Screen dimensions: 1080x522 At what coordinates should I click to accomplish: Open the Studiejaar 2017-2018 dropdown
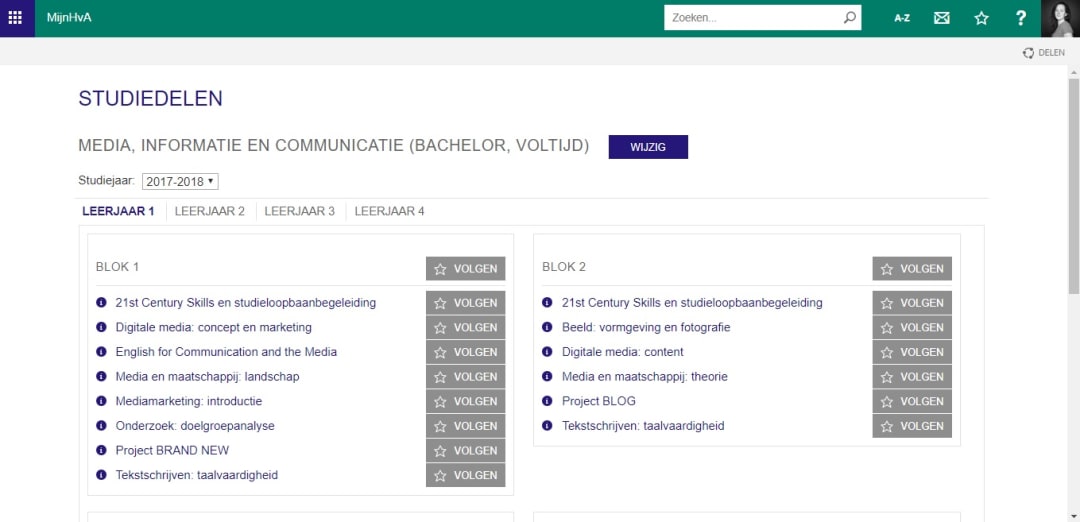[180, 182]
